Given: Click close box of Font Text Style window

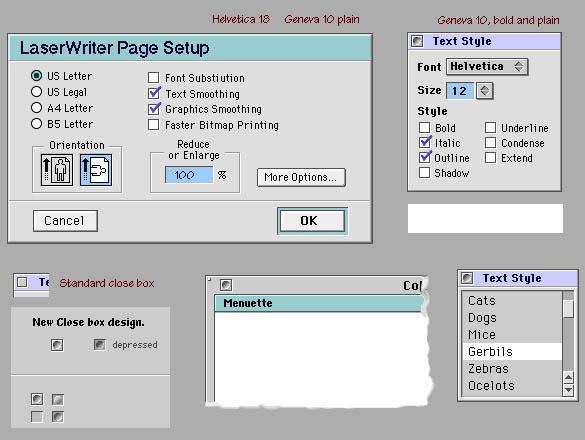Looking at the screenshot, I should coord(417,41).
